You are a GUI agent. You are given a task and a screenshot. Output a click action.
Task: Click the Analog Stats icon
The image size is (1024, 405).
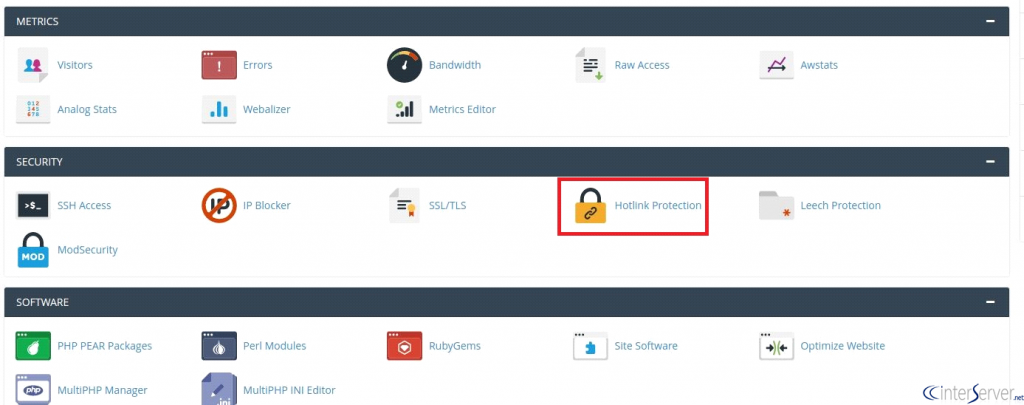click(33, 109)
